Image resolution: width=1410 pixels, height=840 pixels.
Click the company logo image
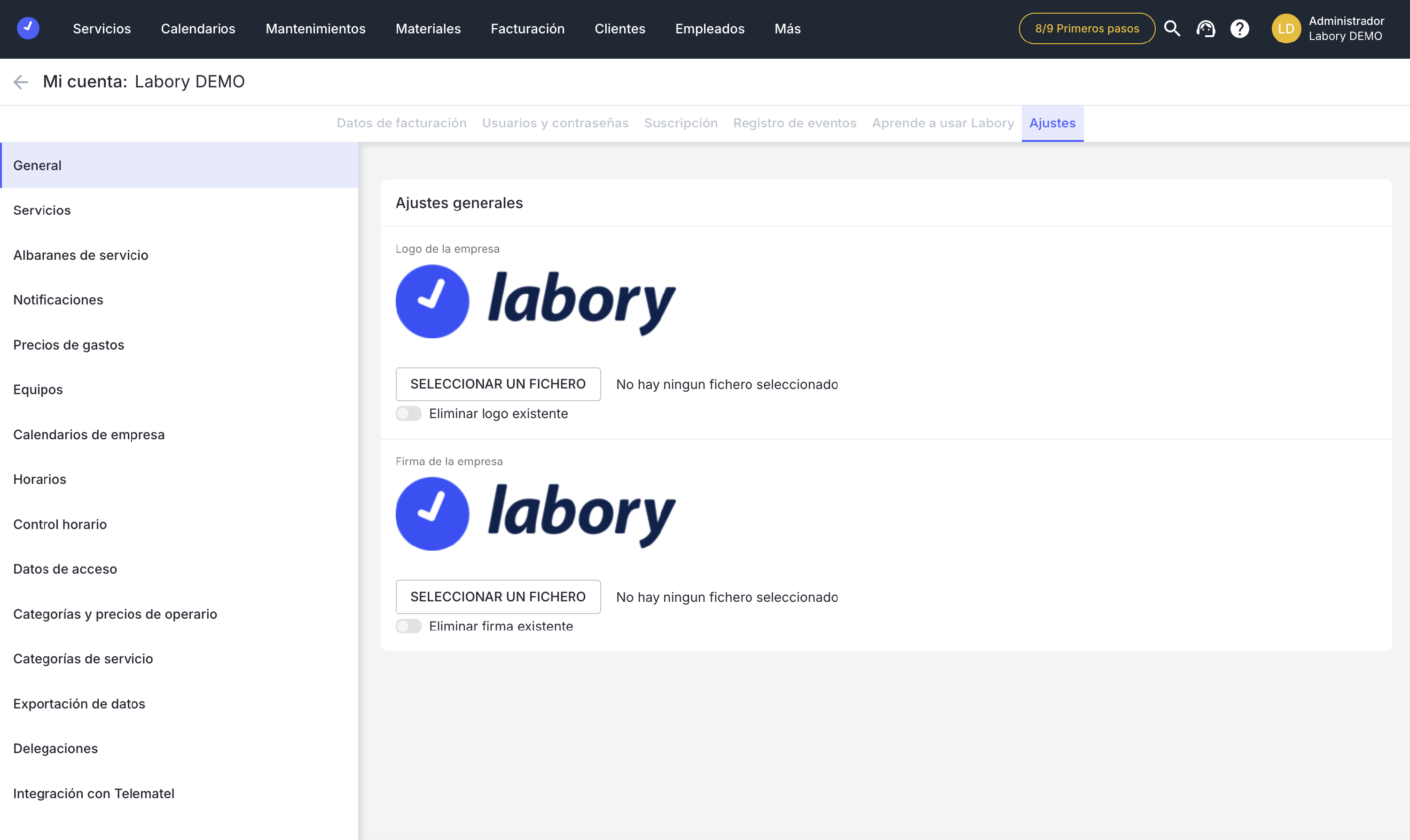tap(535, 302)
